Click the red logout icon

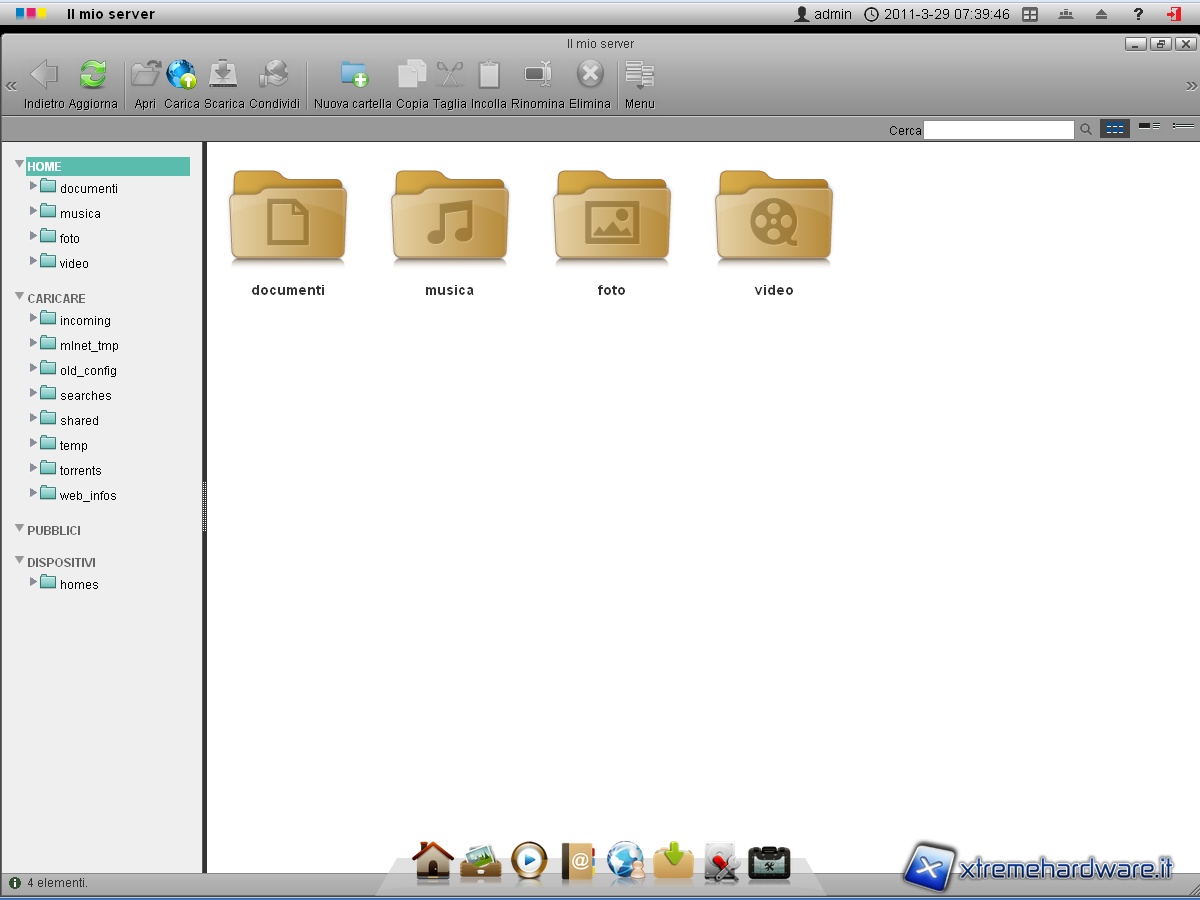[x=1173, y=14]
